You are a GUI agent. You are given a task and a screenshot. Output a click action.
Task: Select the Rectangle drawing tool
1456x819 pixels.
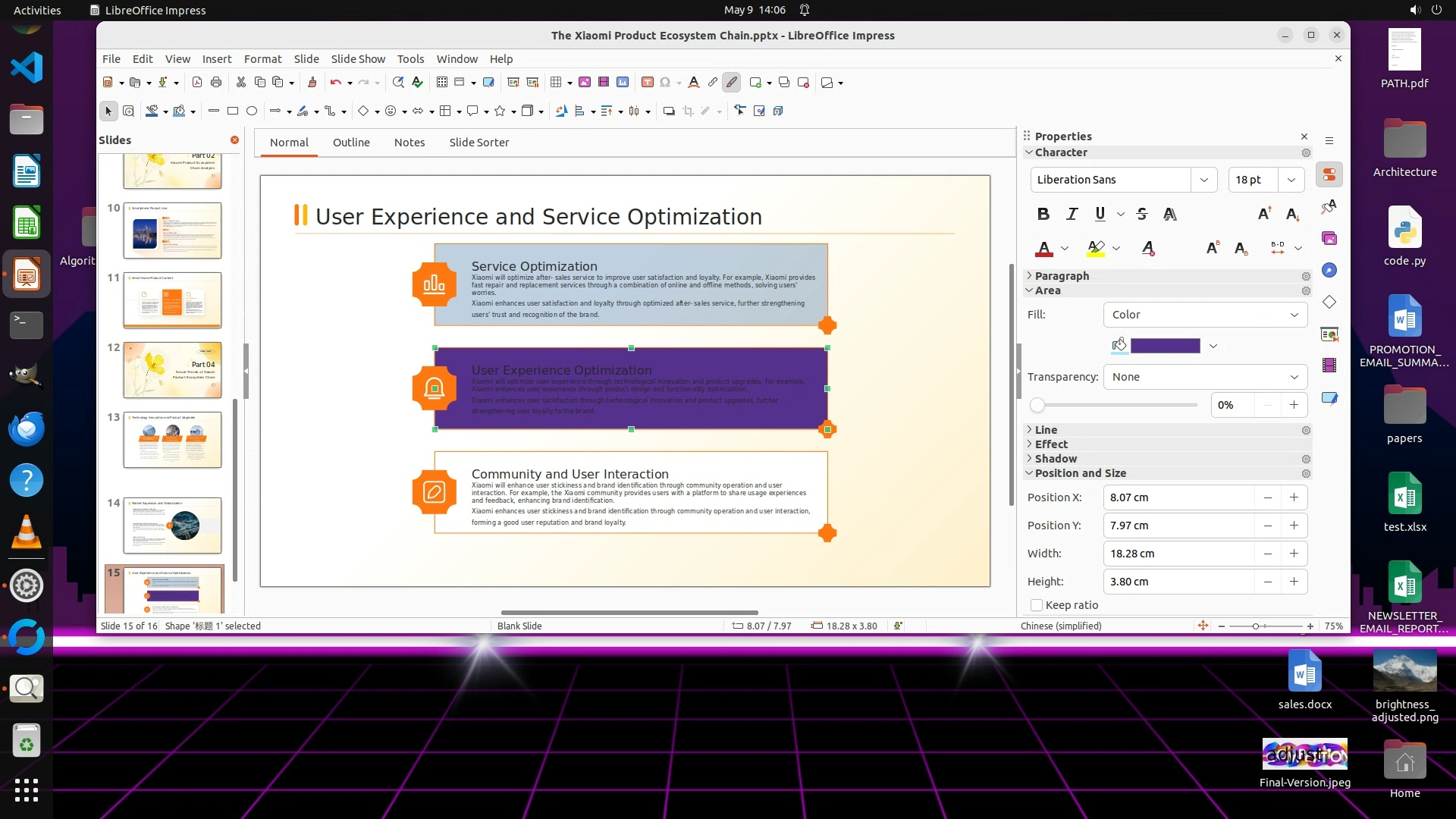pyautogui.click(x=233, y=111)
